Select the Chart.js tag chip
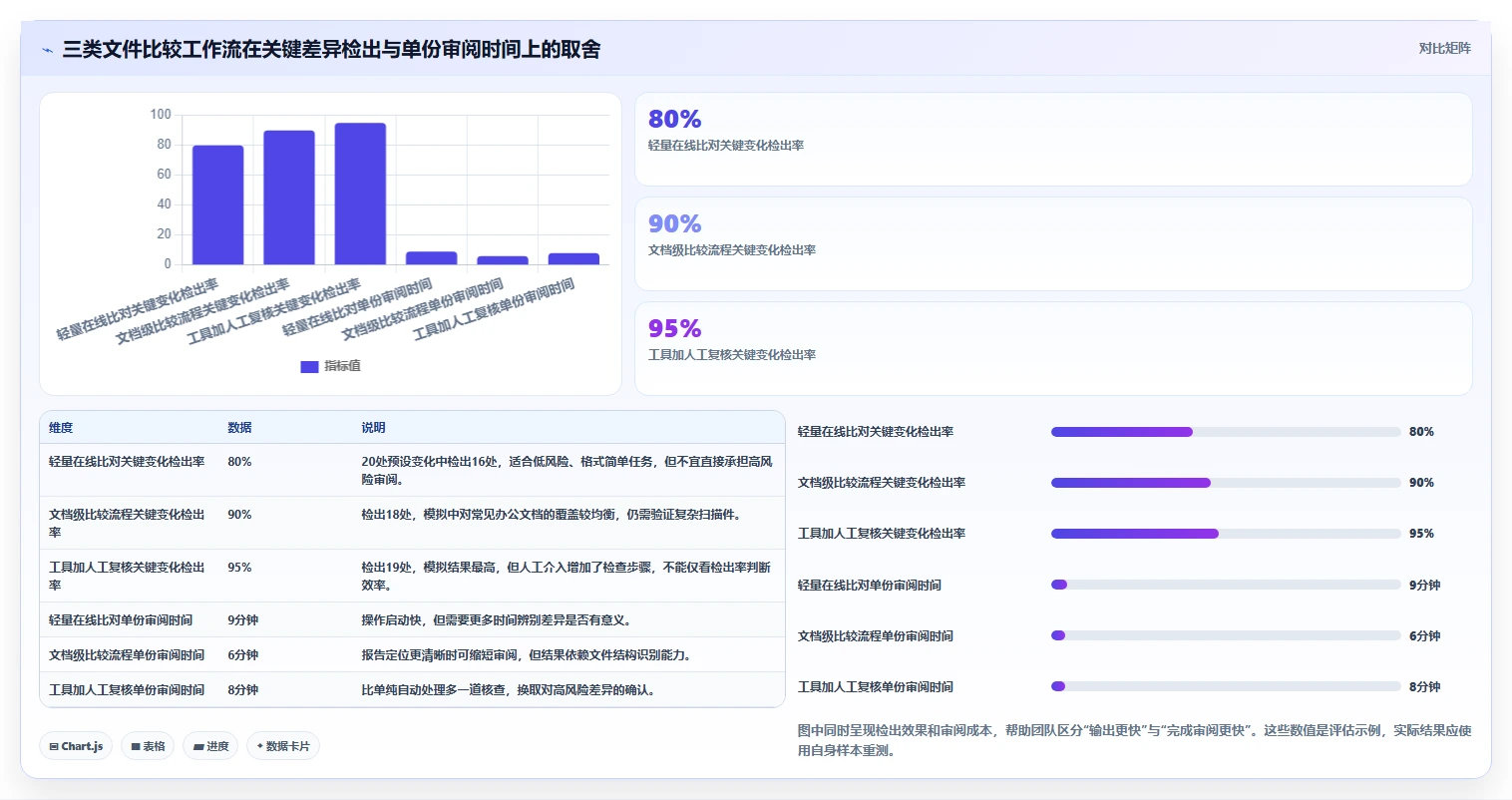 point(76,746)
